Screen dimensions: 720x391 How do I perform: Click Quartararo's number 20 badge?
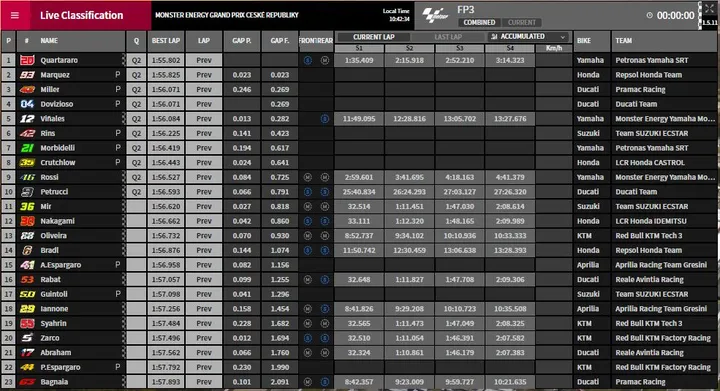27,60
